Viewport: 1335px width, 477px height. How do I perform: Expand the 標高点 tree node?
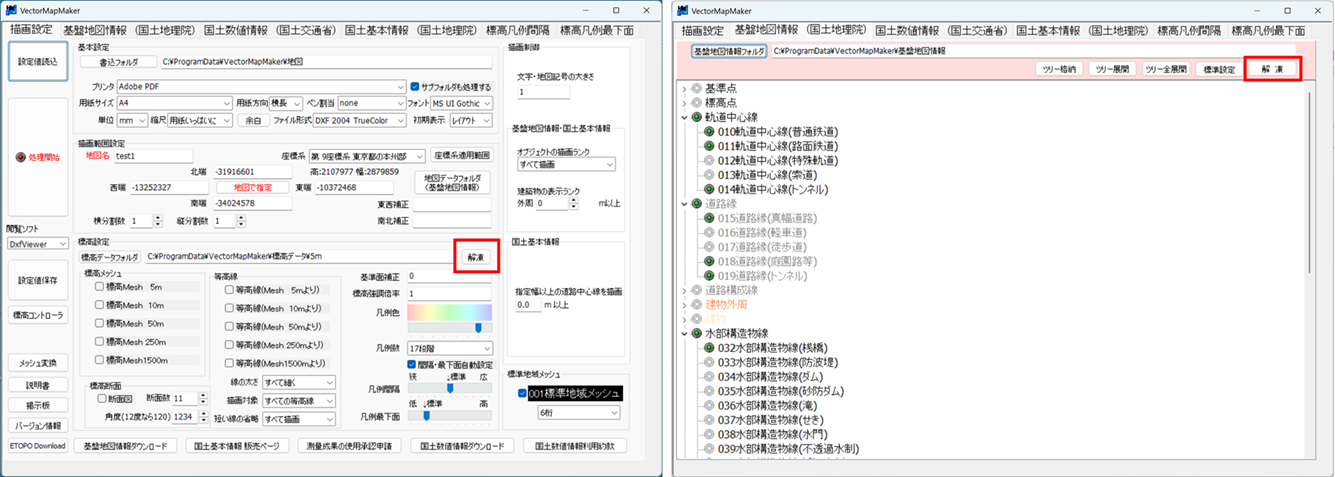click(685, 103)
